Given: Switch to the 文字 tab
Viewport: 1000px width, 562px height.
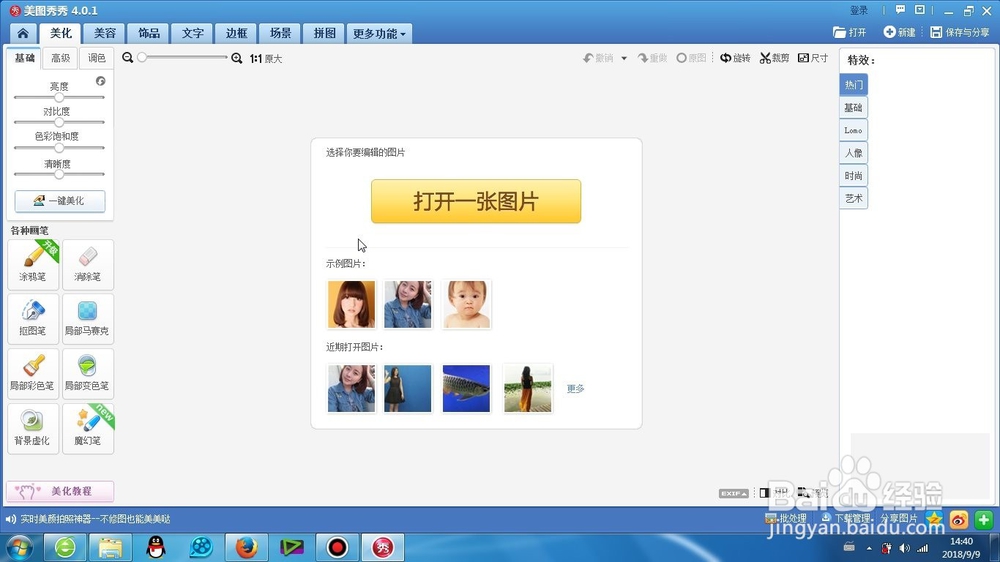Looking at the screenshot, I should [x=193, y=33].
